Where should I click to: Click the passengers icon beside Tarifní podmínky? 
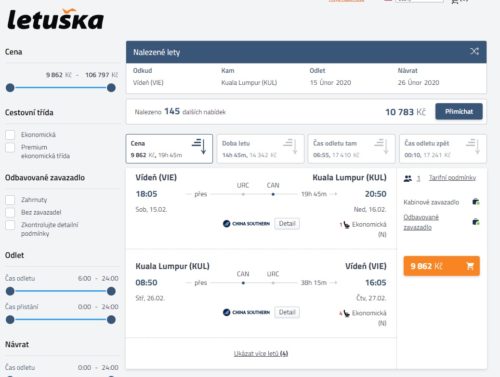pos(408,178)
